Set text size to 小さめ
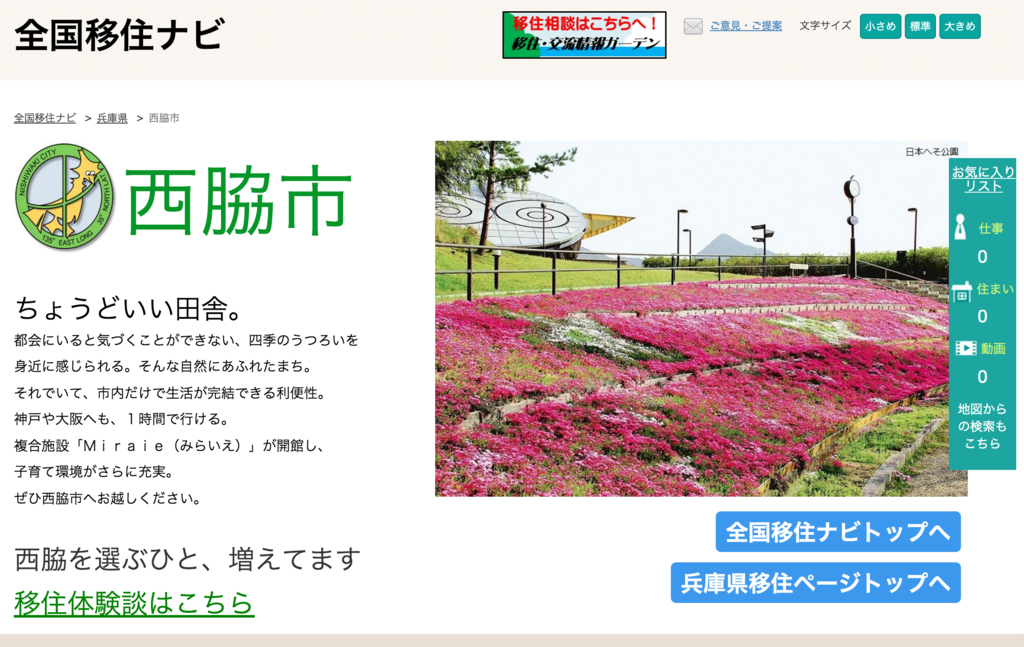 pyautogui.click(x=880, y=26)
